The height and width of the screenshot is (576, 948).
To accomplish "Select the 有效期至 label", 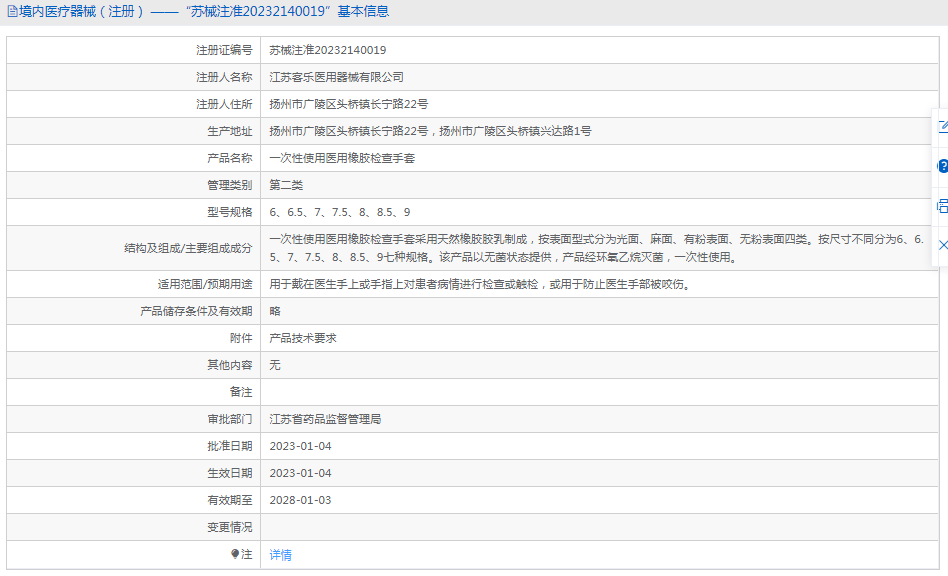I will tap(230, 500).
